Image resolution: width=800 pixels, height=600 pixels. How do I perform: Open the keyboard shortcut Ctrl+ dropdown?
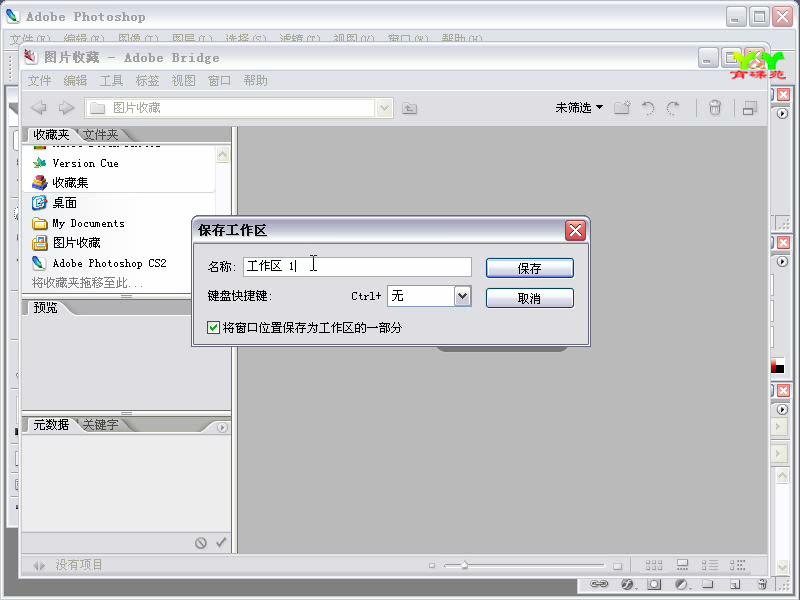click(x=462, y=296)
